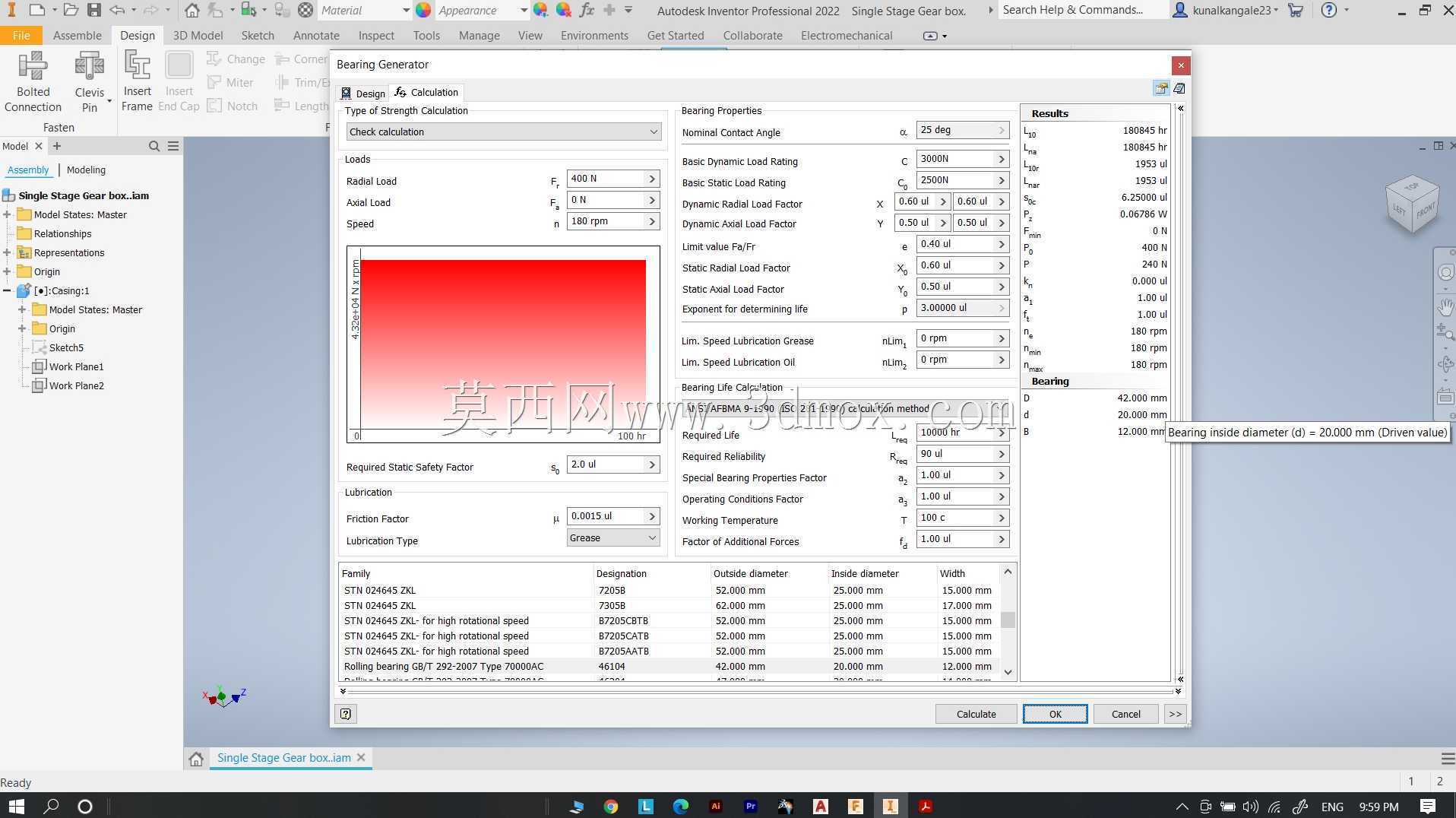Viewport: 1456px width, 818px height.
Task: Click the Bearing Generator help icon
Action: point(346,714)
